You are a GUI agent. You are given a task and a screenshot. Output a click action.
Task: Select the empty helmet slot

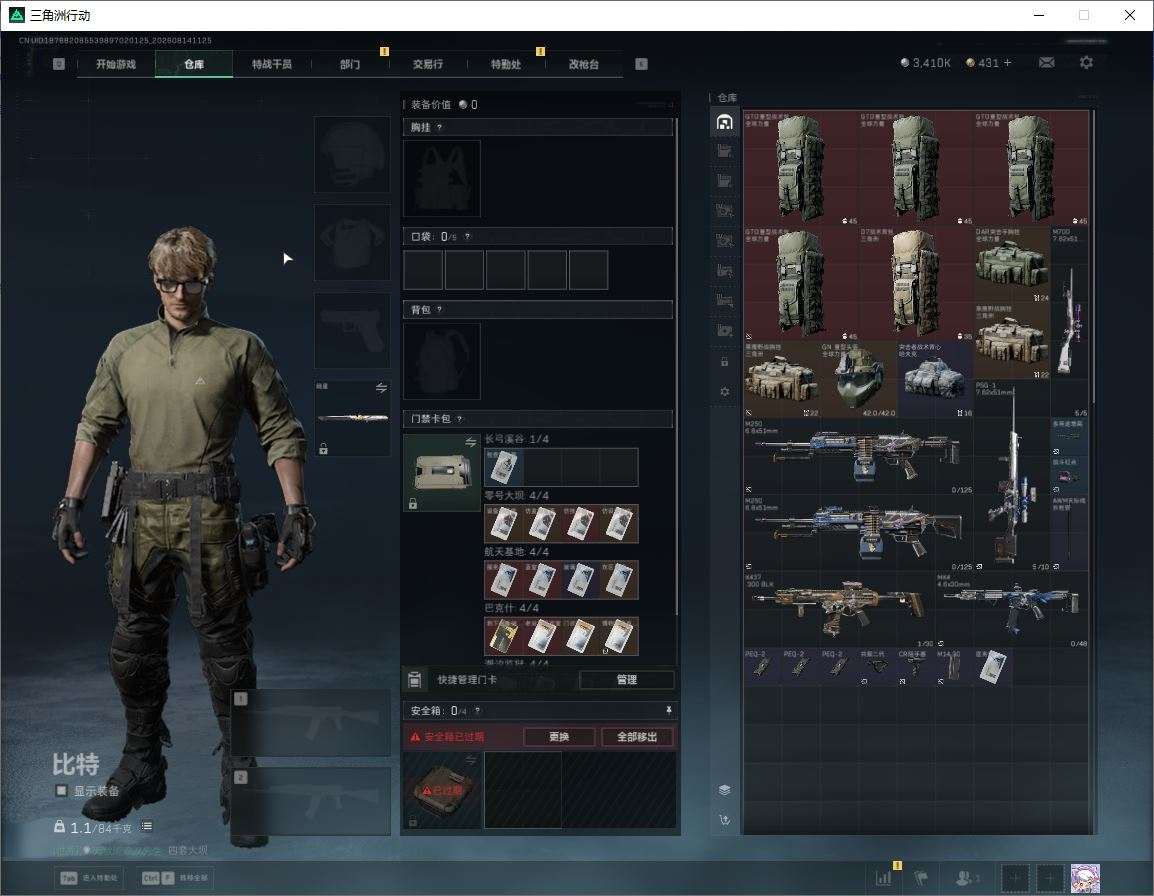(352, 155)
